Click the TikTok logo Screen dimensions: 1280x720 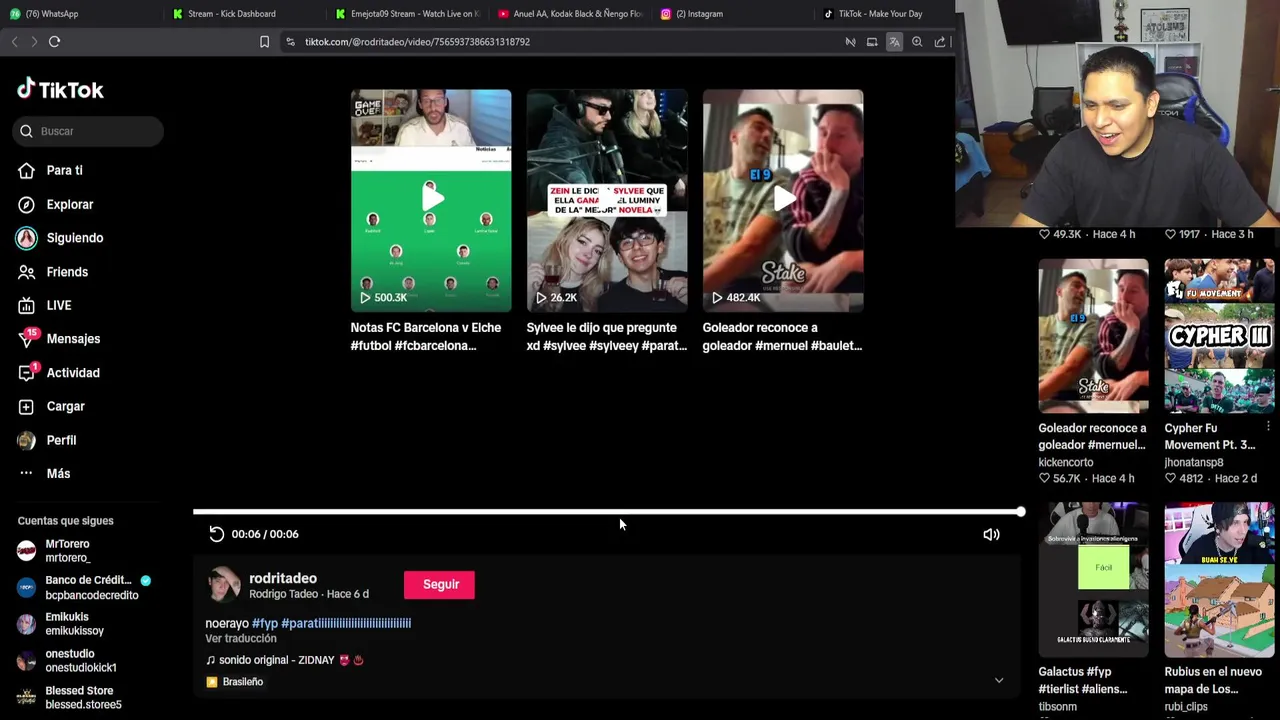[x=60, y=90]
